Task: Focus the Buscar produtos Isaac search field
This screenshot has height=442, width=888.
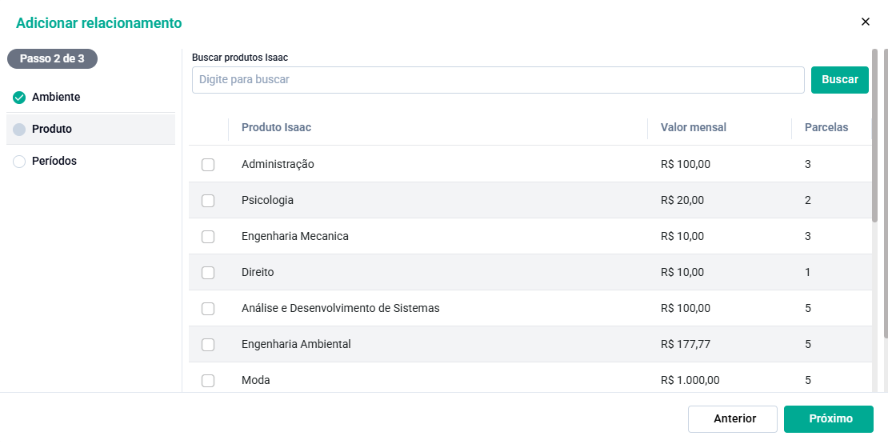Action: click(x=498, y=80)
